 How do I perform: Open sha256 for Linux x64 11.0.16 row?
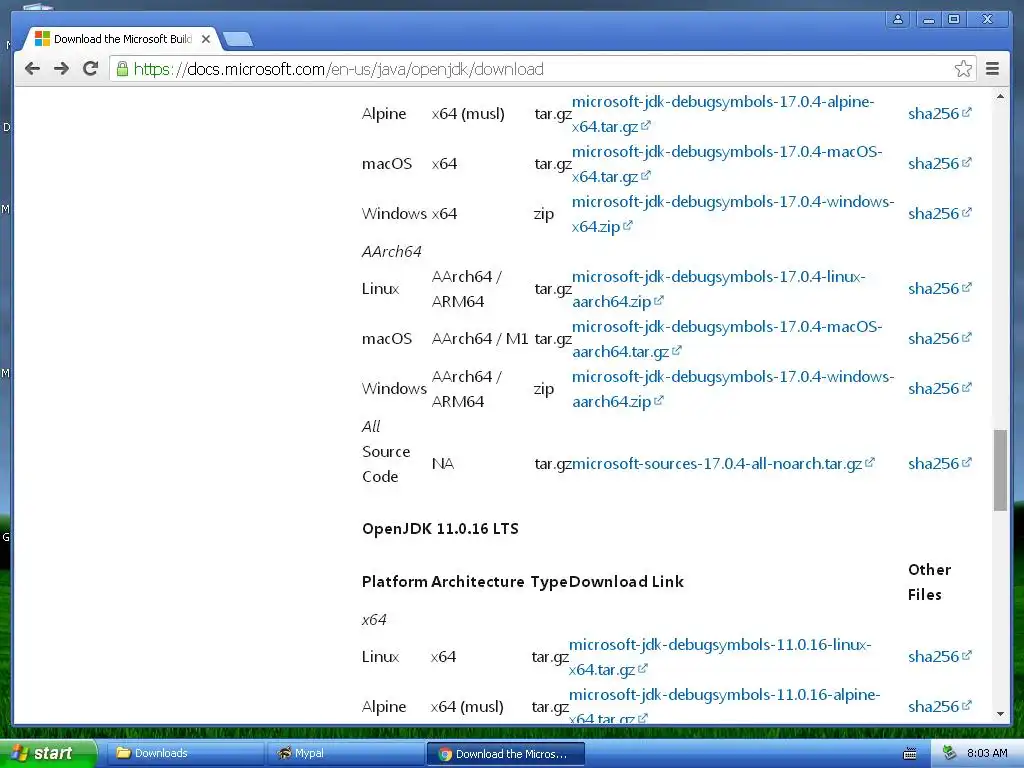[940, 656]
